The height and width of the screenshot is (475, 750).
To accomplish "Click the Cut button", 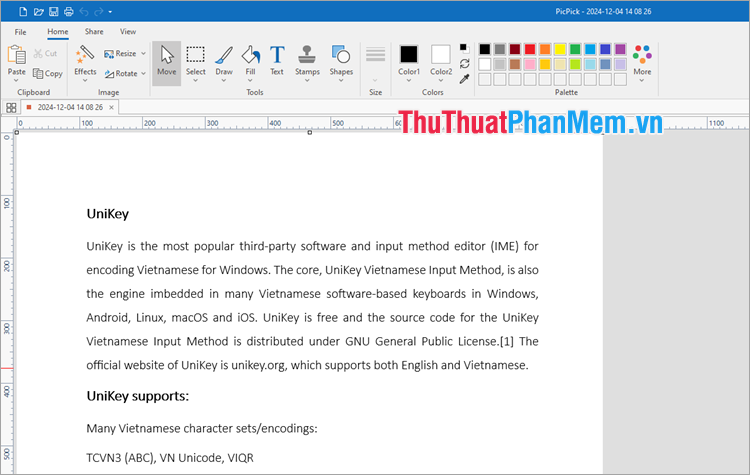I will tap(45, 54).
